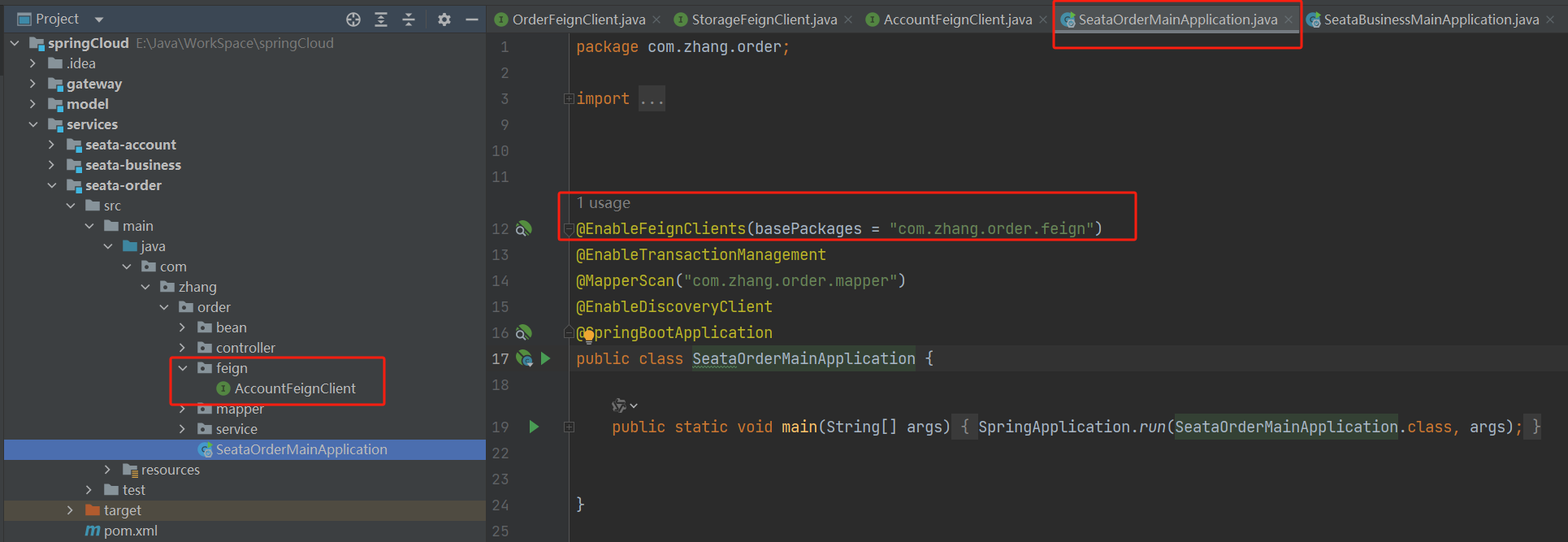Close the OrderFeignClient.java tab
Image resolution: width=1568 pixels, height=542 pixels.
pos(656,20)
